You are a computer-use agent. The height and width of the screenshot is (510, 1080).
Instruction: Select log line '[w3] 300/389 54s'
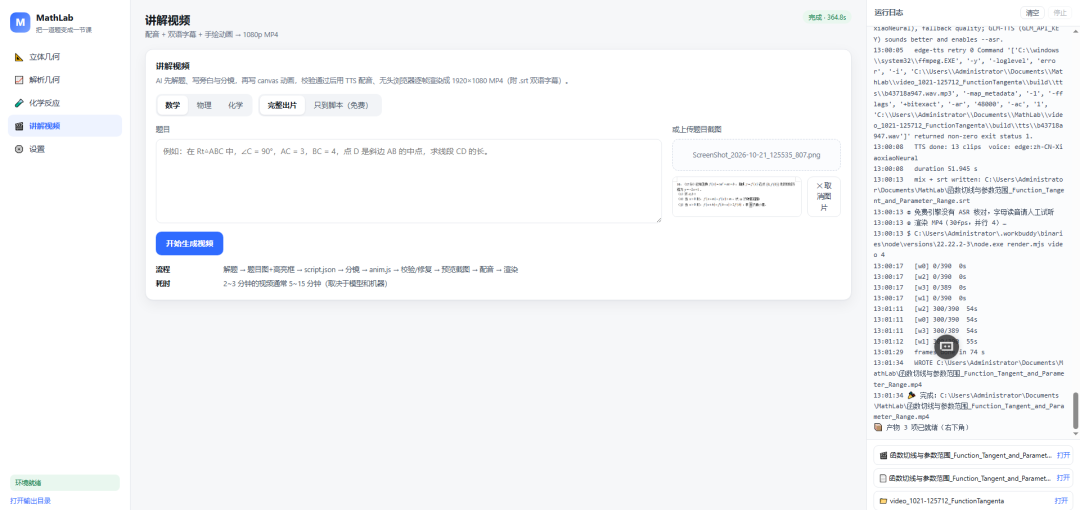tap(925, 331)
